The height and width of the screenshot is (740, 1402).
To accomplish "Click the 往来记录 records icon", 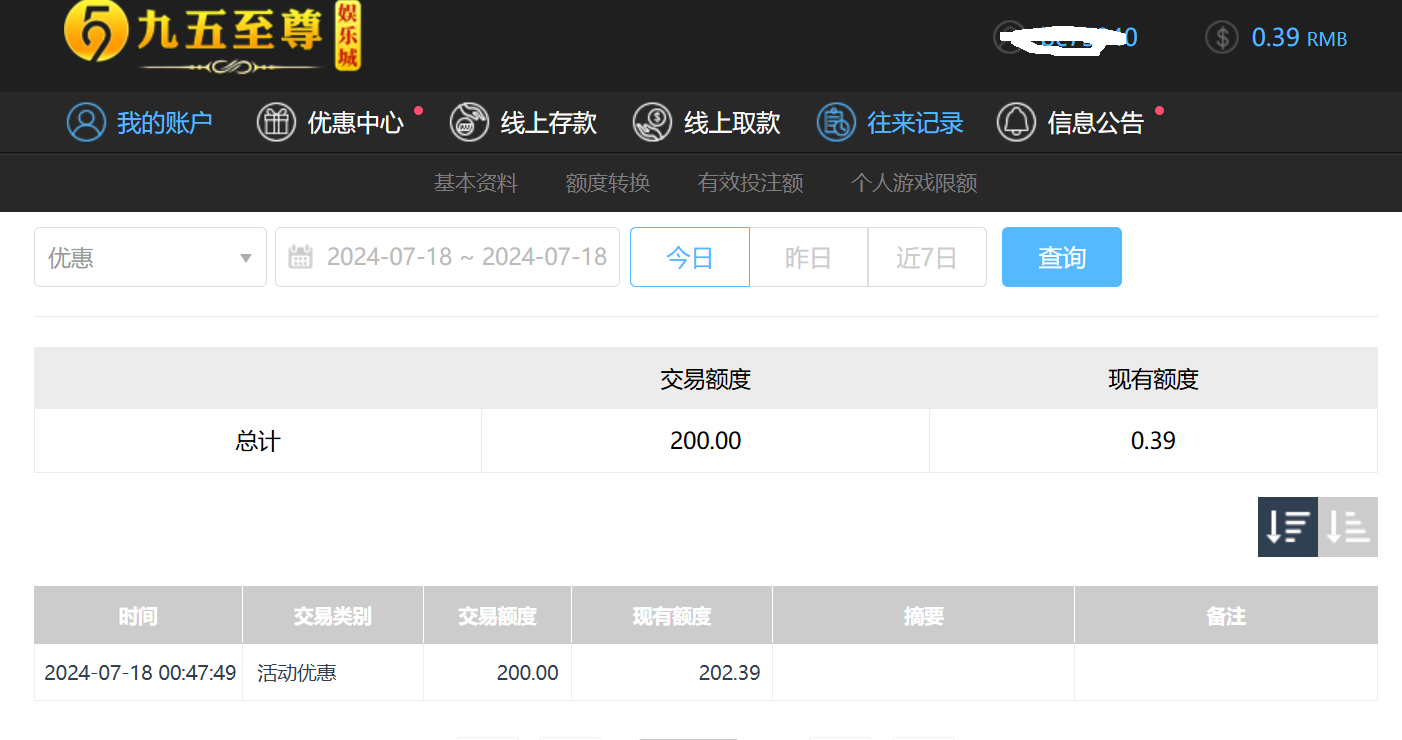I will 836,122.
